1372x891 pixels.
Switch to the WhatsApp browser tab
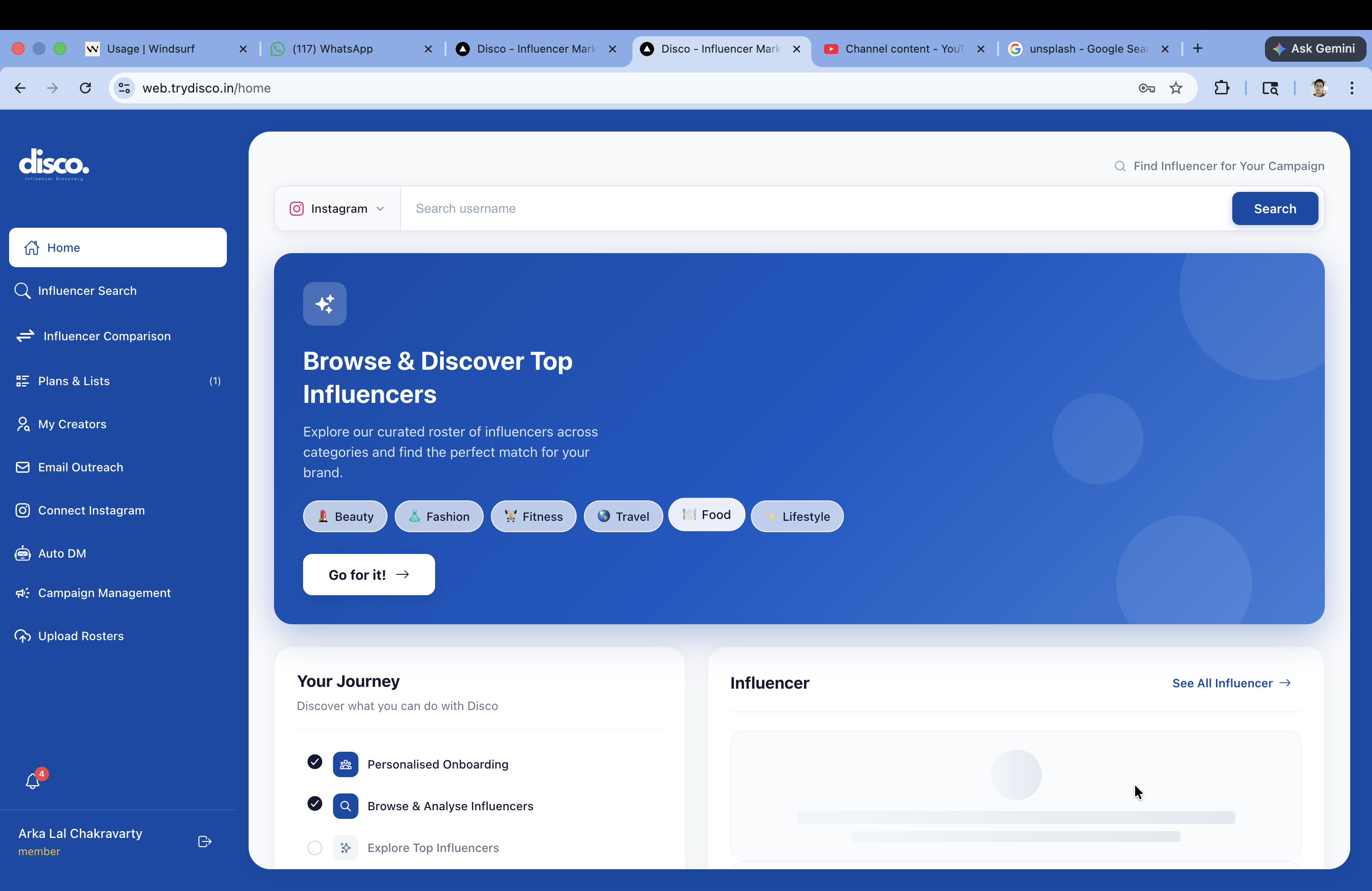(x=333, y=49)
